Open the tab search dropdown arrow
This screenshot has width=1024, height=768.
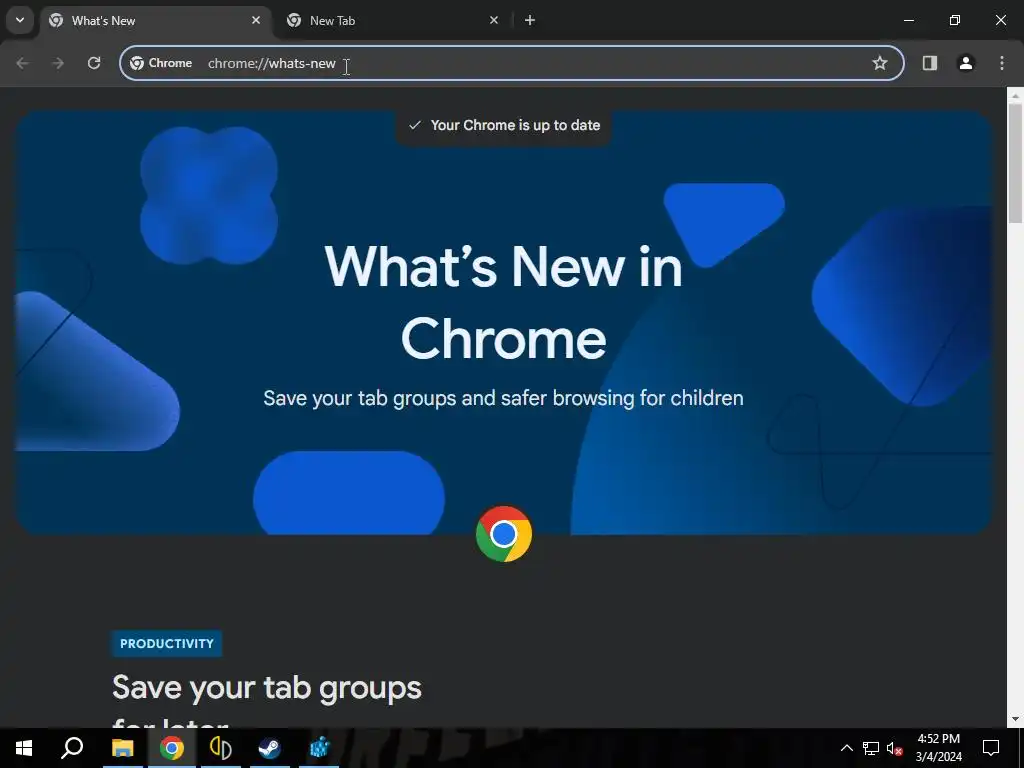pyautogui.click(x=20, y=20)
